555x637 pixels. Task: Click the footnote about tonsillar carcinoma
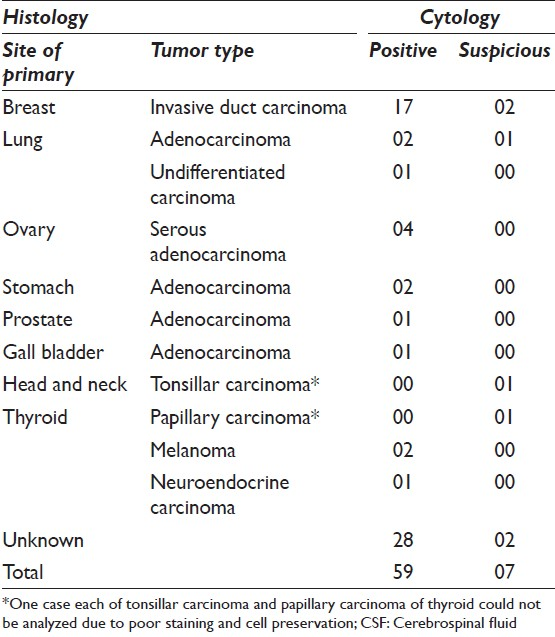point(271,613)
